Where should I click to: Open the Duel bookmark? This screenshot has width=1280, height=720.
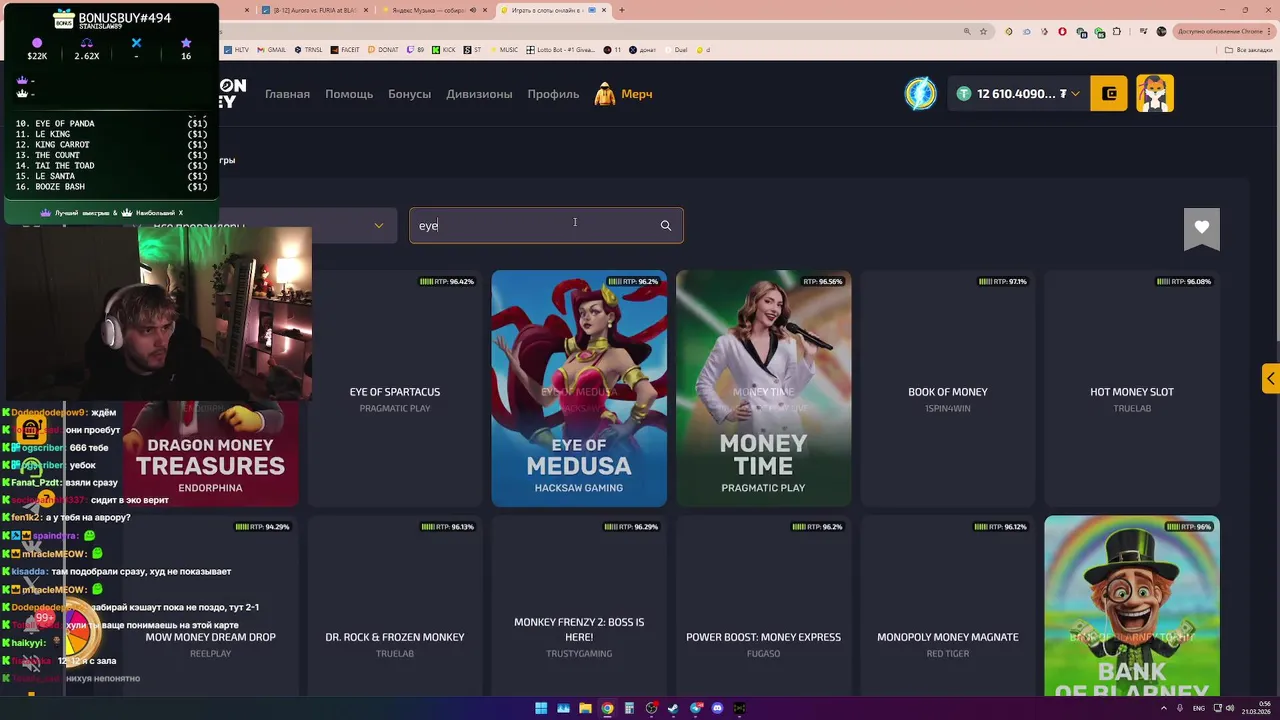point(677,50)
